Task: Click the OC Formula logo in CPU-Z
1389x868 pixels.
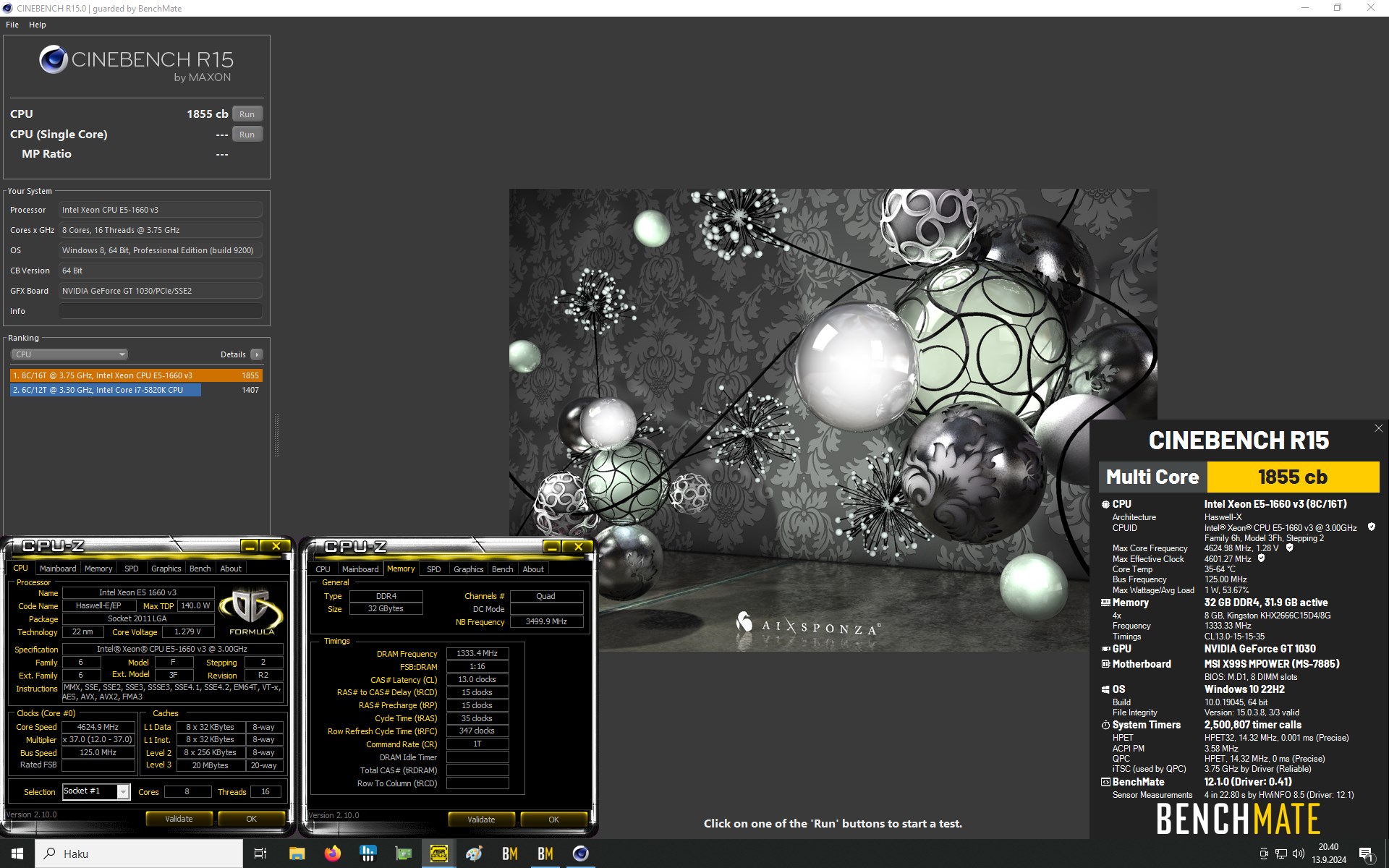Action: [x=251, y=611]
